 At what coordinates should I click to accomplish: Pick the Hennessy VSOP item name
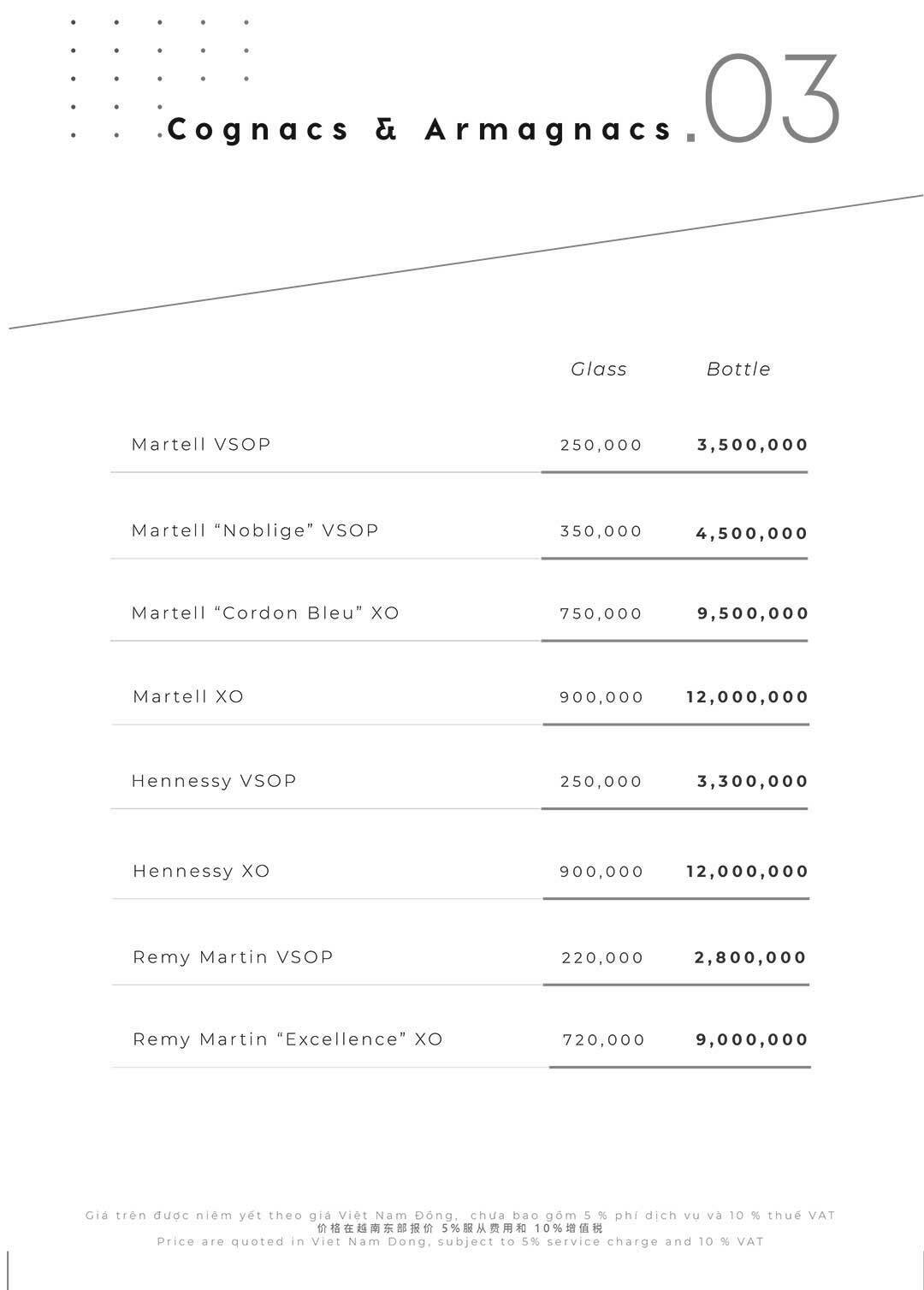point(214,781)
